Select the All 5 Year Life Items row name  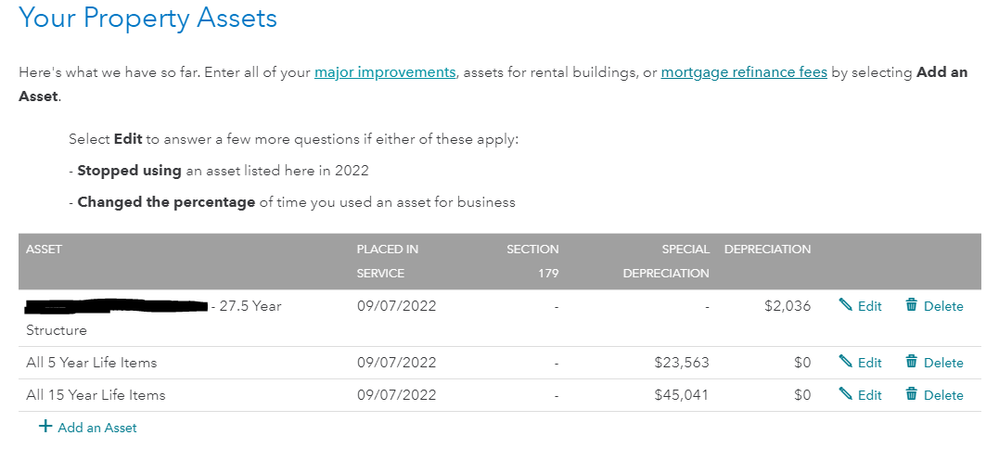click(91, 363)
